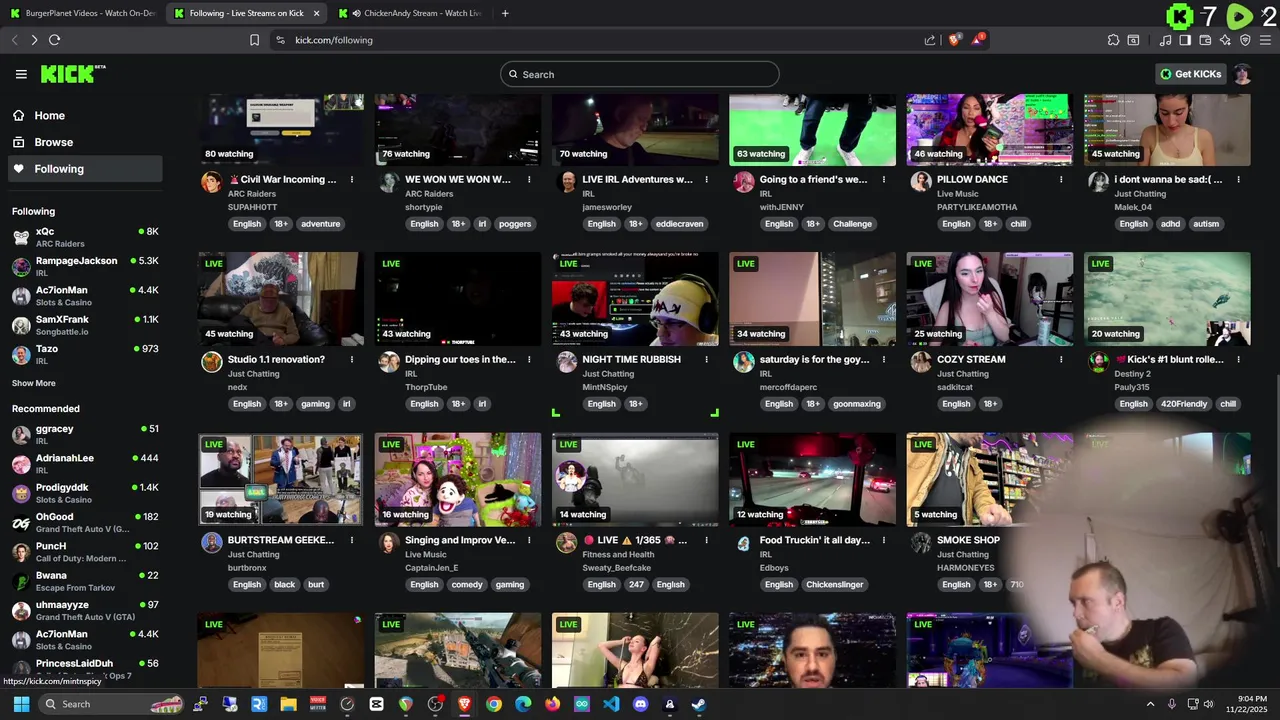1280x720 pixels.
Task: Click the share page icon in address bar
Action: [x=930, y=40]
